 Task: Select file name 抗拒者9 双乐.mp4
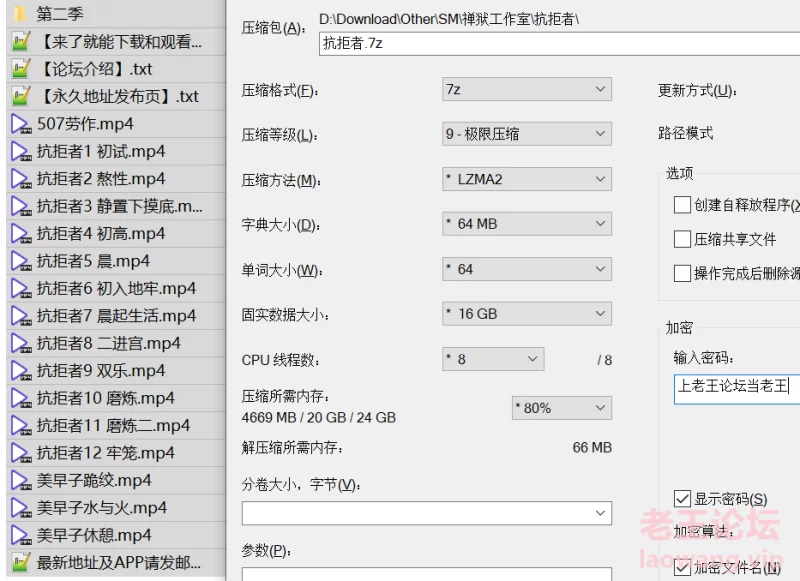click(x=101, y=371)
